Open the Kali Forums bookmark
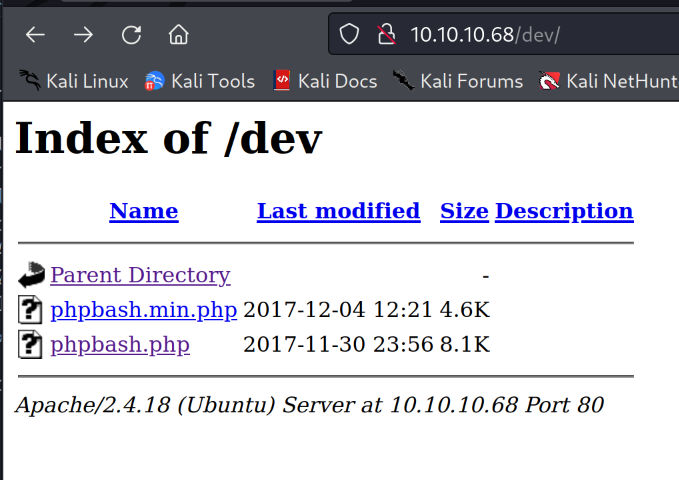This screenshot has width=679, height=480. point(458,81)
